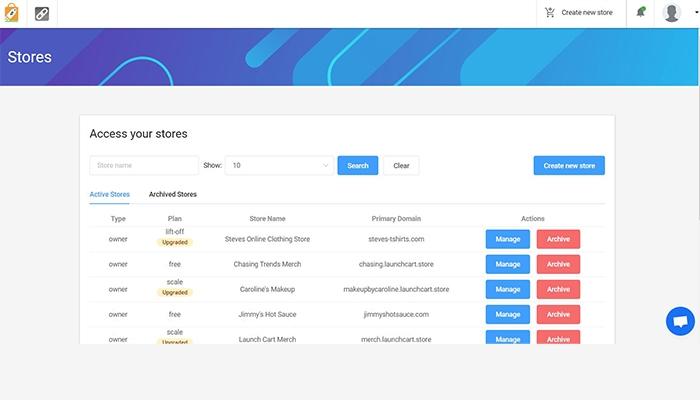Click the Chasing Trends Merch store name
This screenshot has height=400, width=700.
[267, 264]
